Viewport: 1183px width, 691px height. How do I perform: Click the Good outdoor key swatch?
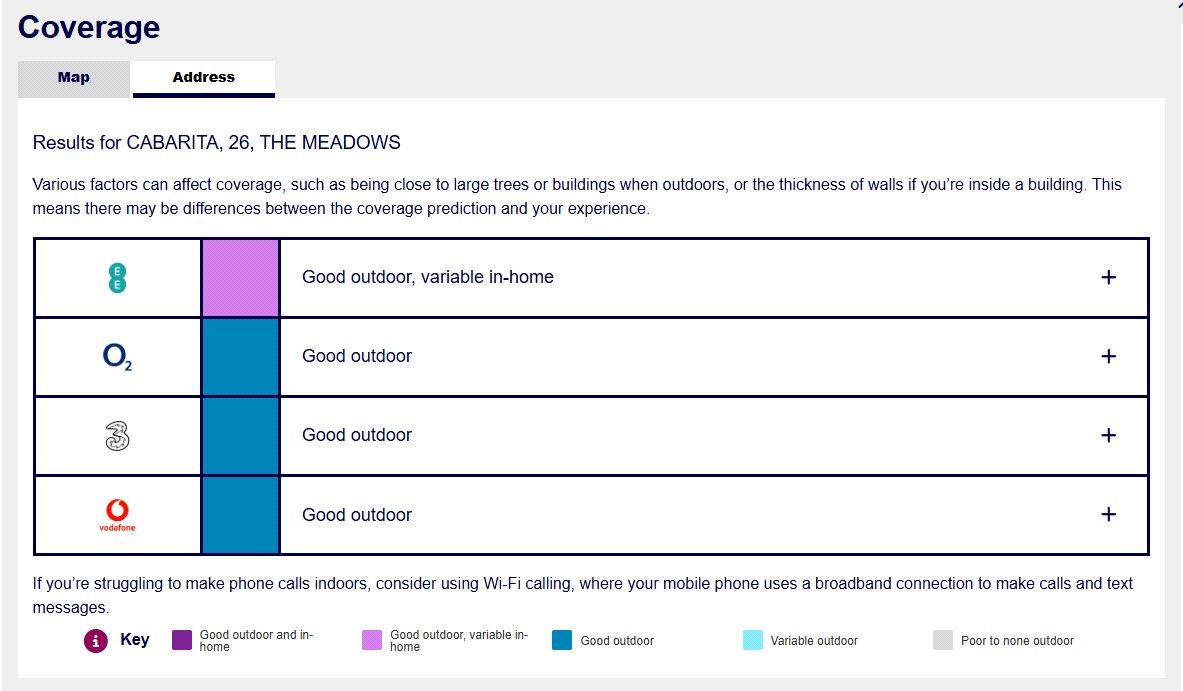pyautogui.click(x=562, y=640)
